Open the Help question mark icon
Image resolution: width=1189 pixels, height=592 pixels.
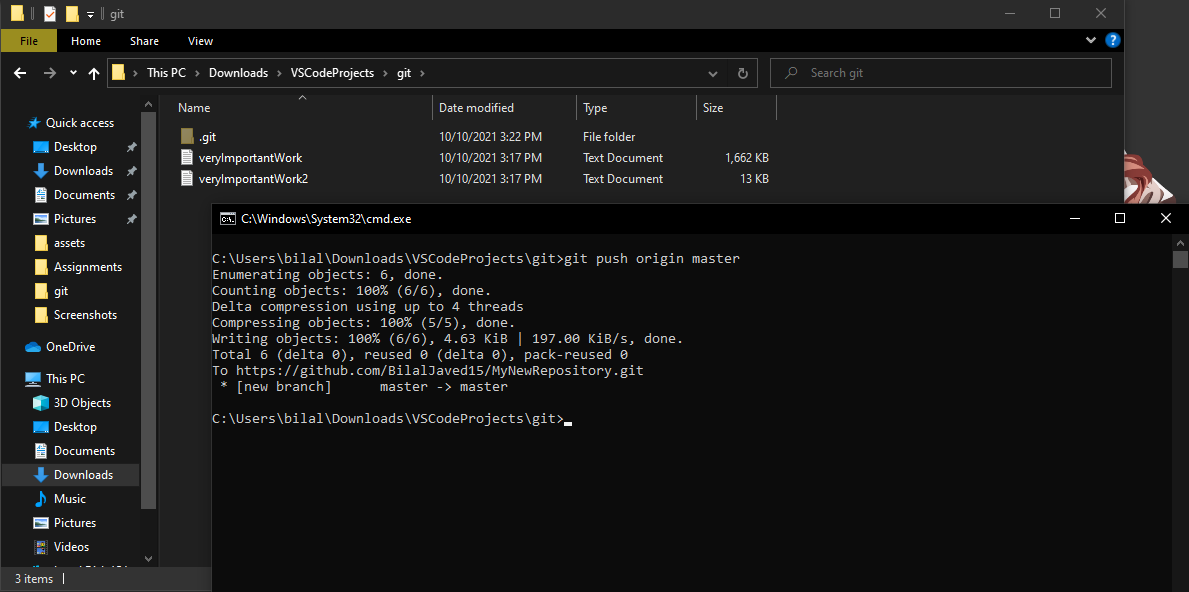pos(1112,41)
